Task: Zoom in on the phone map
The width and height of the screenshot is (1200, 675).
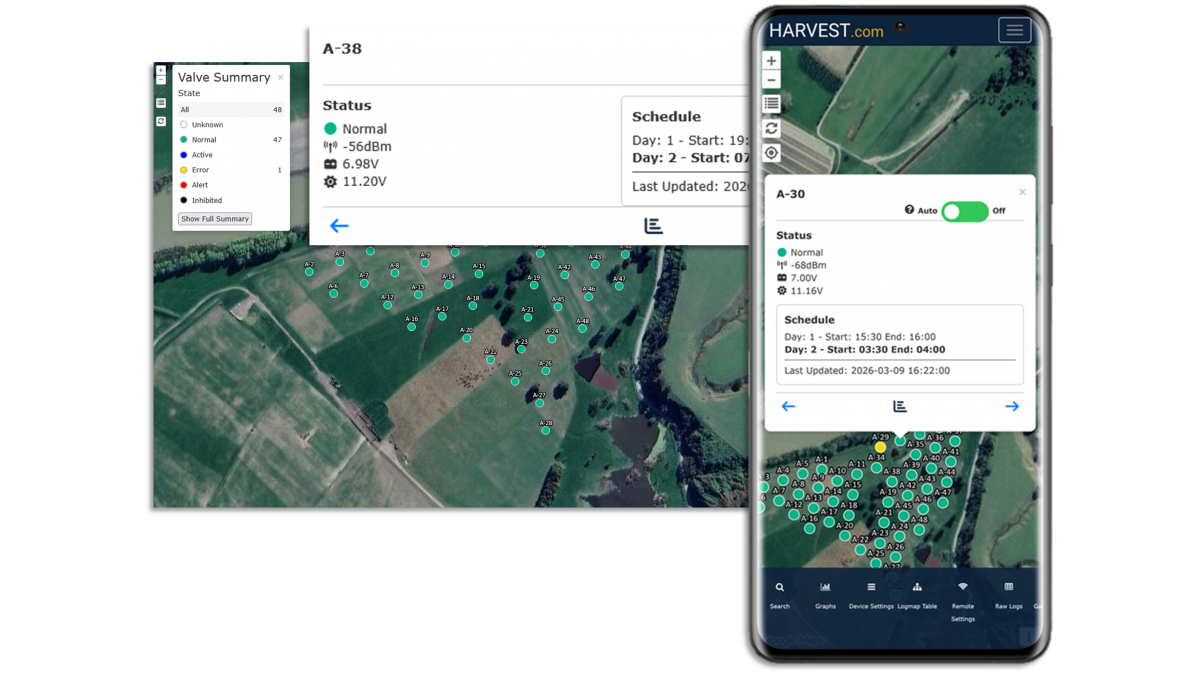Action: coord(771,61)
